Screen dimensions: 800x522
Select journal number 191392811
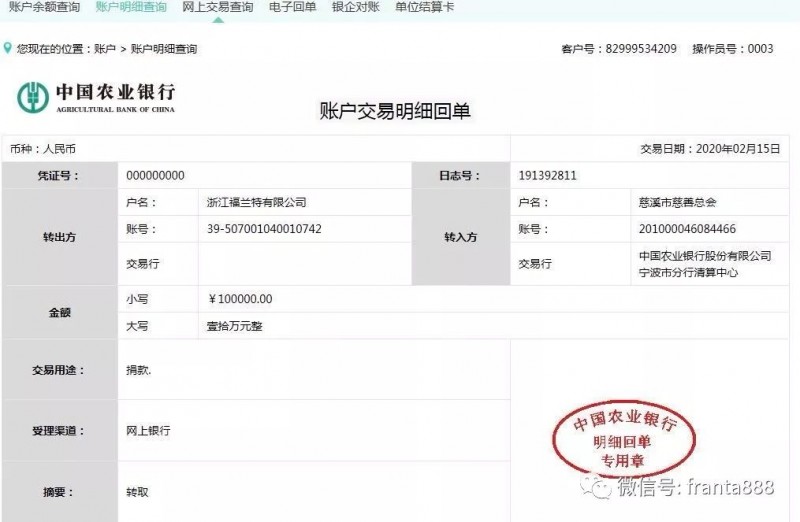coord(547,176)
